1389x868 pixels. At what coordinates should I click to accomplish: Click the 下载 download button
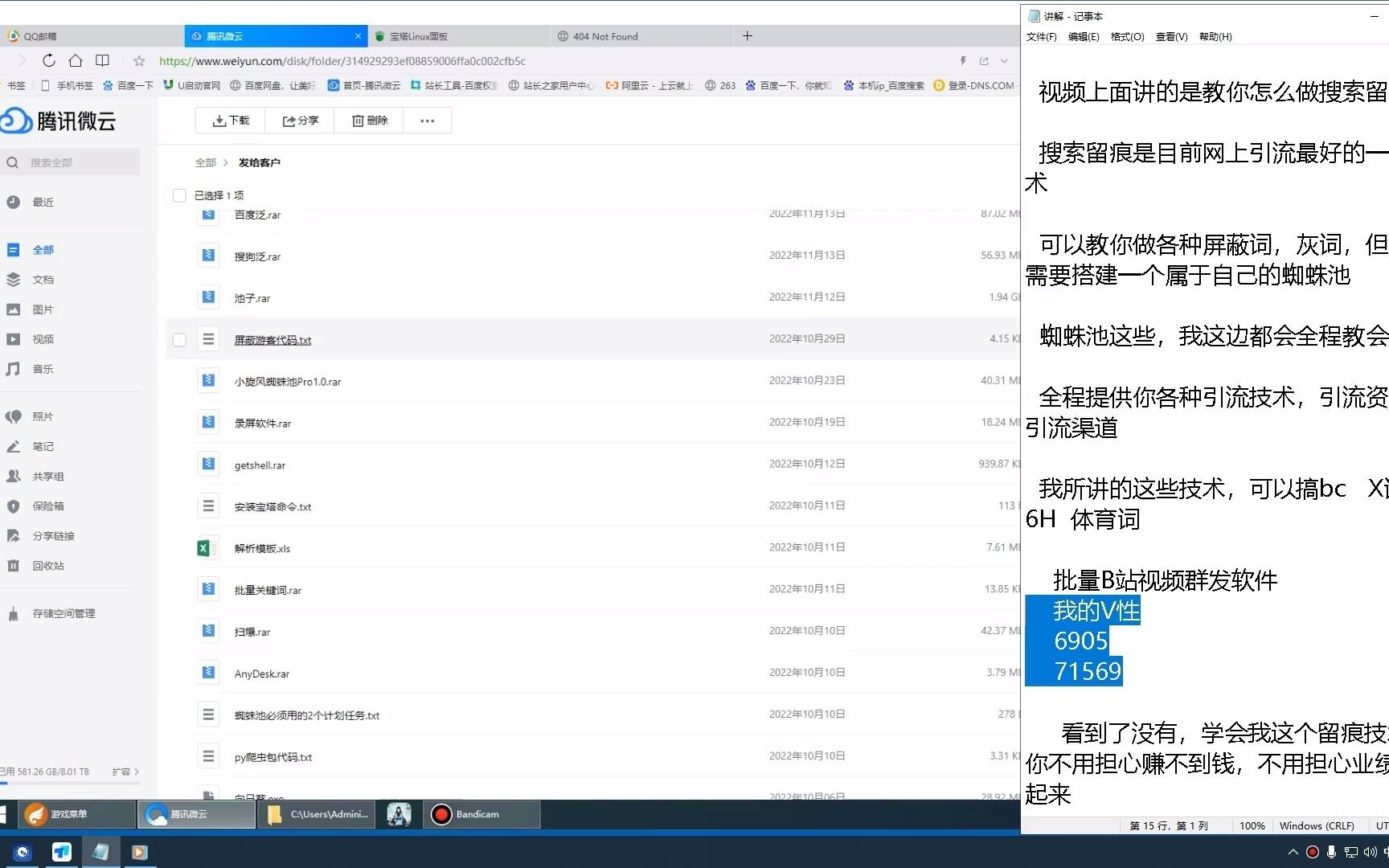click(231, 121)
